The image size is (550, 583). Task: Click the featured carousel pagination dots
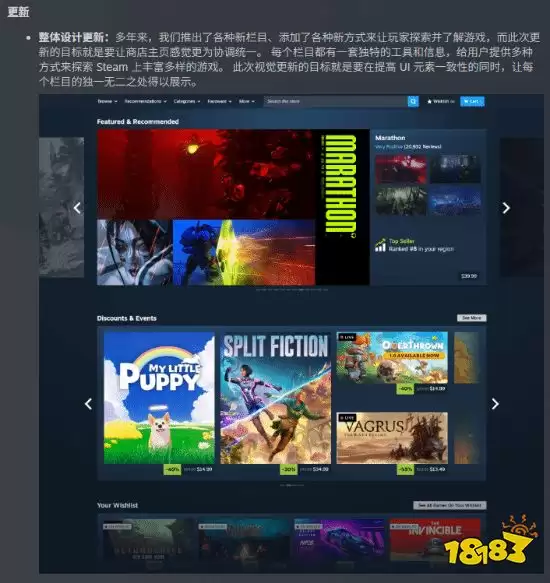(x=292, y=289)
